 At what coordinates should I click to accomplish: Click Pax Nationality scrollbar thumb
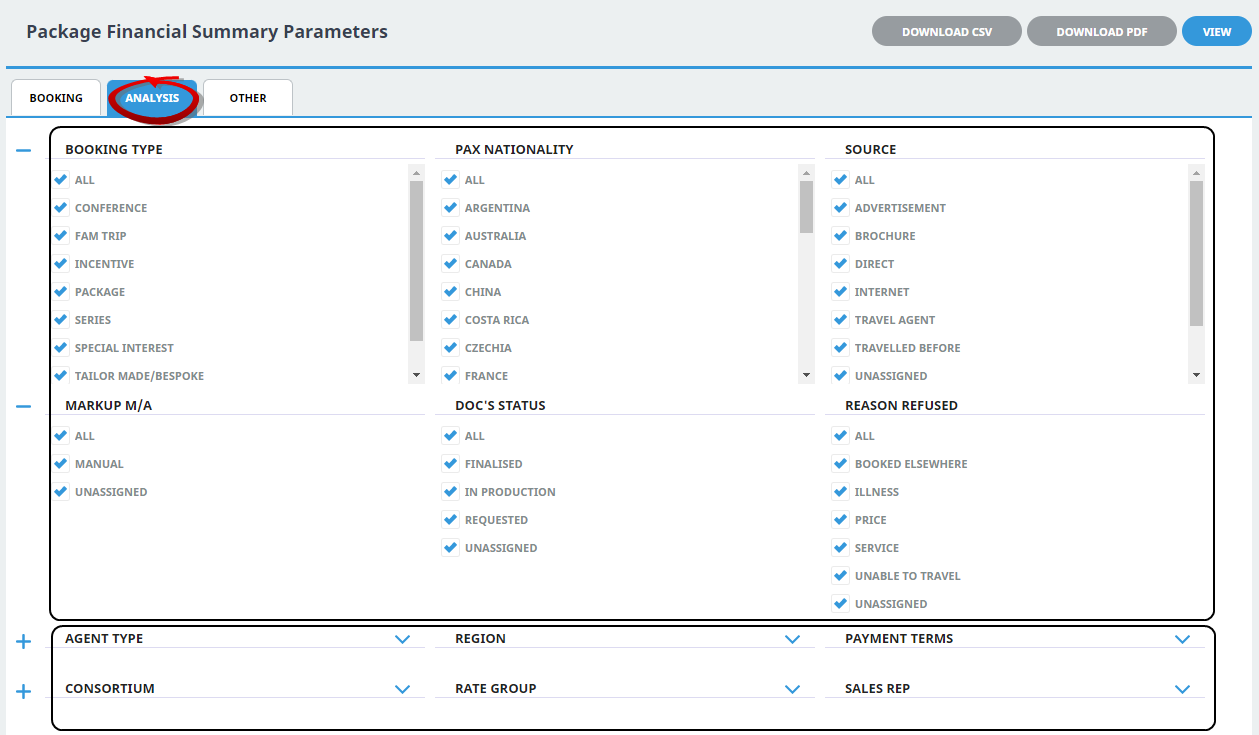(807, 207)
